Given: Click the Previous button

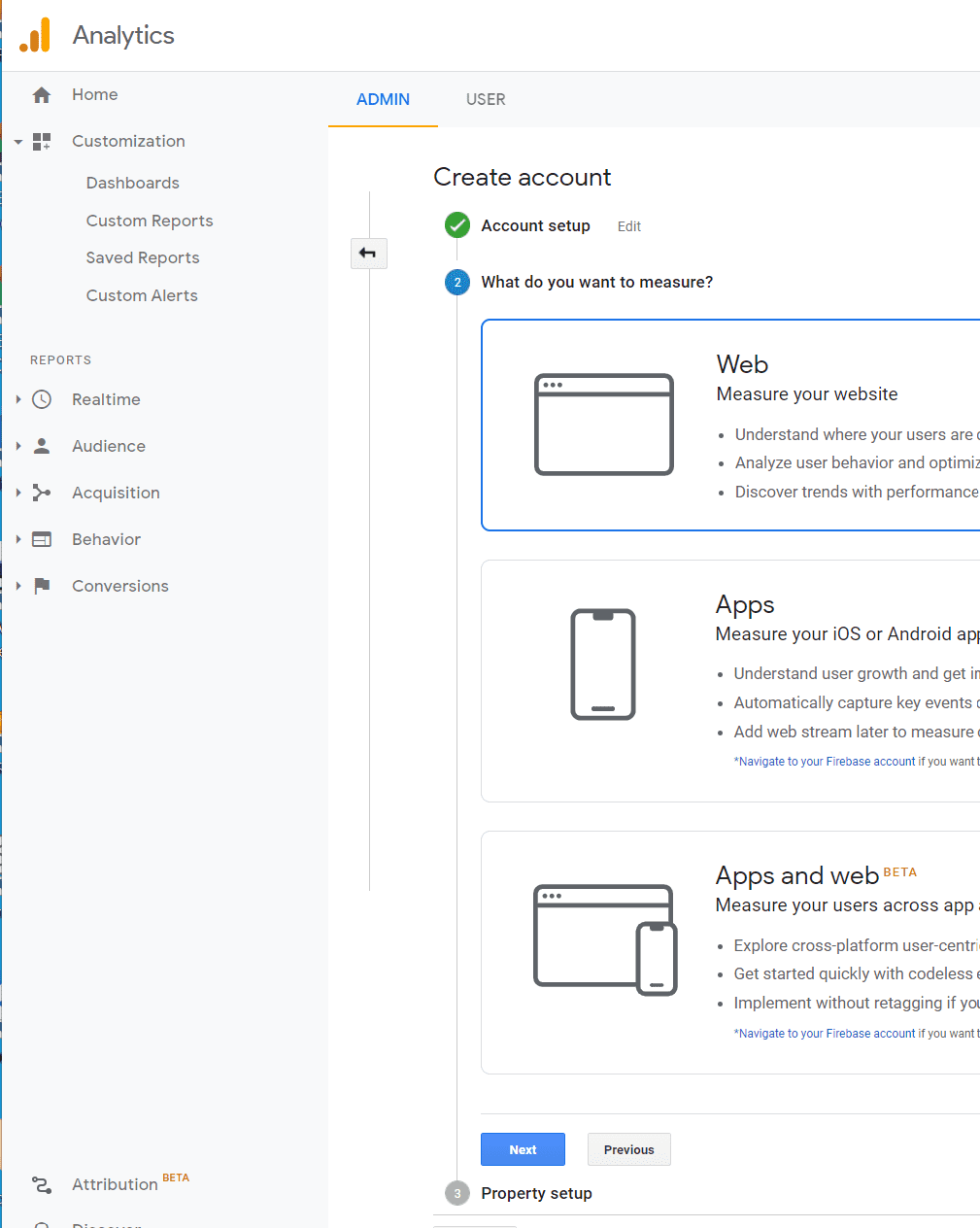Looking at the screenshot, I should coord(629,1149).
